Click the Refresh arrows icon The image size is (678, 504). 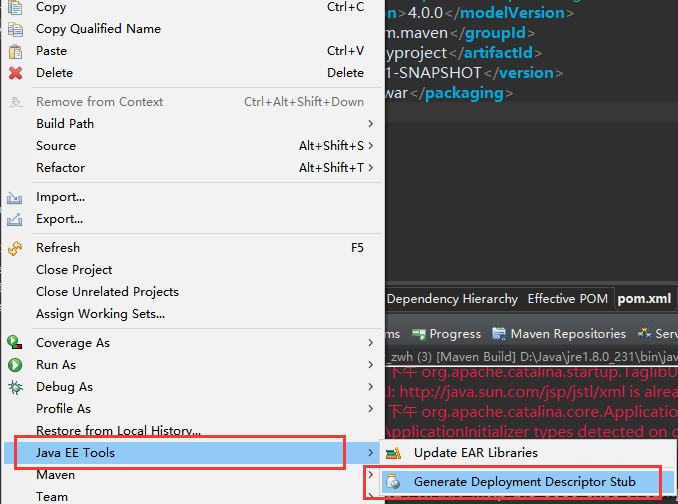coord(15,248)
